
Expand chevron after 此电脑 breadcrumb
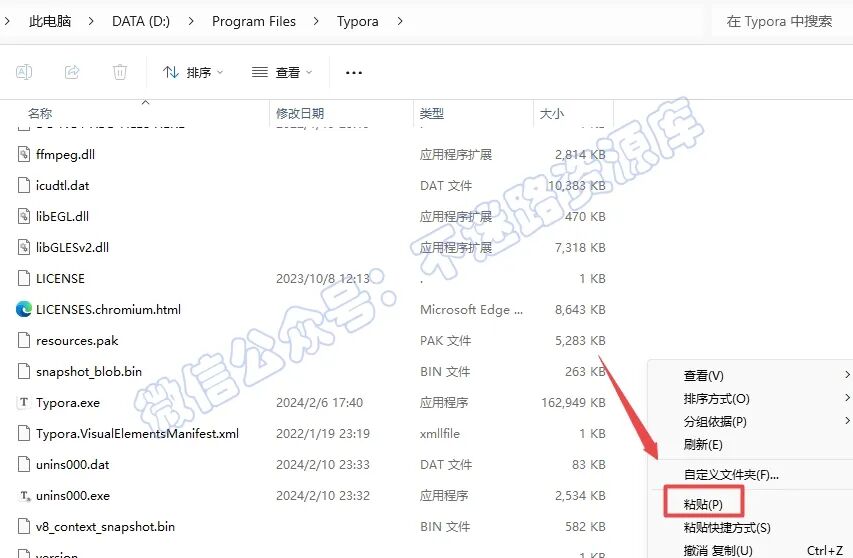[x=91, y=21]
